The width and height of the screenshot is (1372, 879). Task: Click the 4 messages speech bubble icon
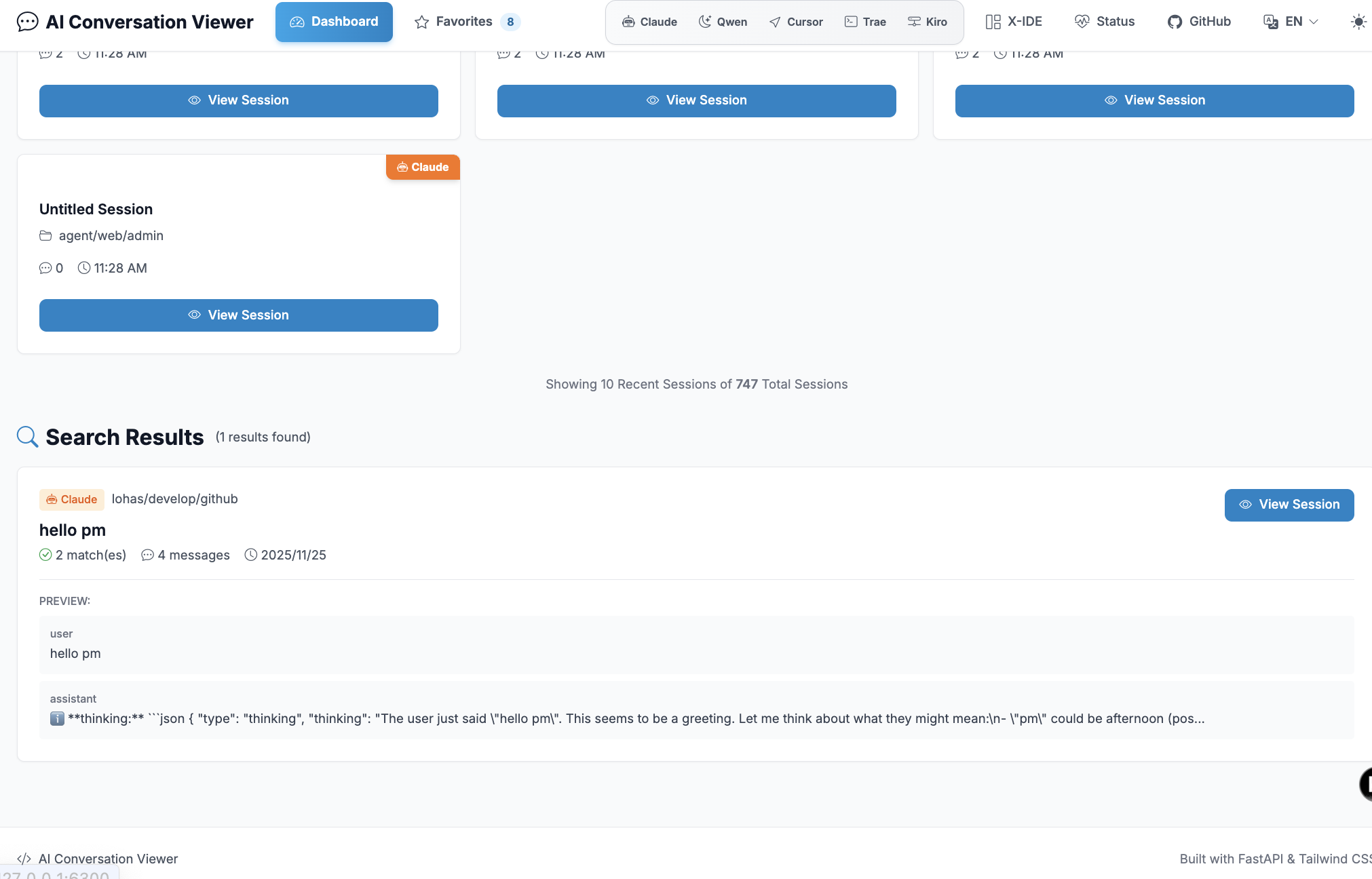(x=147, y=555)
